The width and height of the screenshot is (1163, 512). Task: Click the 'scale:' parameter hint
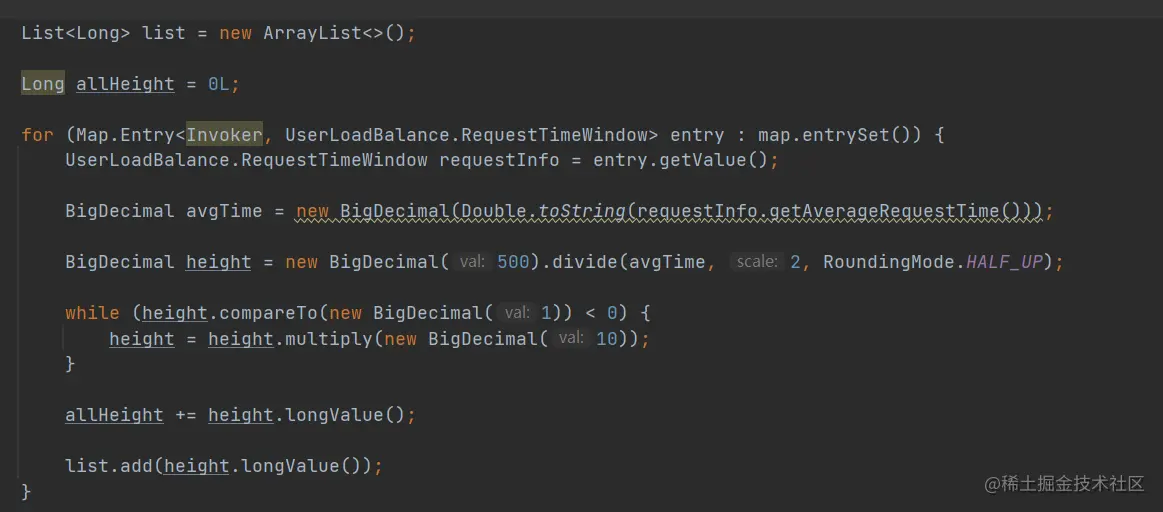[x=757, y=262]
